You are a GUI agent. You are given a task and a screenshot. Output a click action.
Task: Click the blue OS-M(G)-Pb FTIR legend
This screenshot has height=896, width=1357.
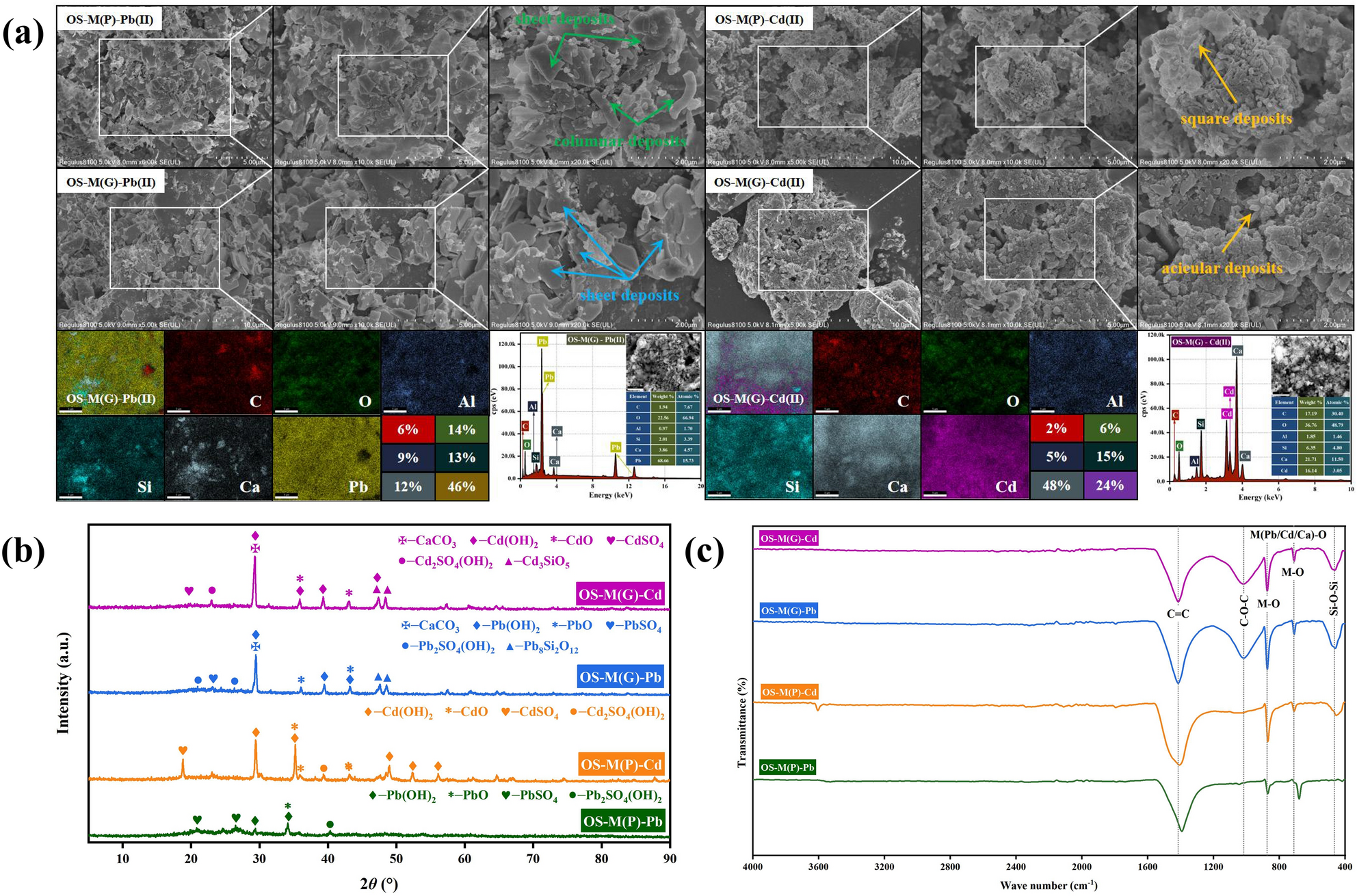click(789, 611)
